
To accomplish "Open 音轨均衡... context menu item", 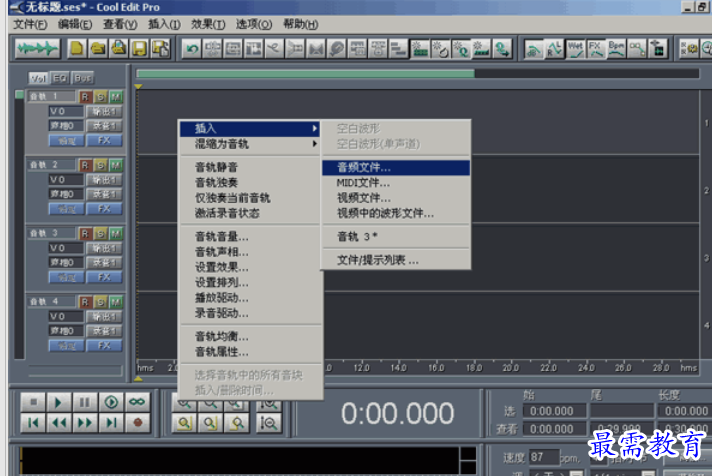I will [250, 337].
